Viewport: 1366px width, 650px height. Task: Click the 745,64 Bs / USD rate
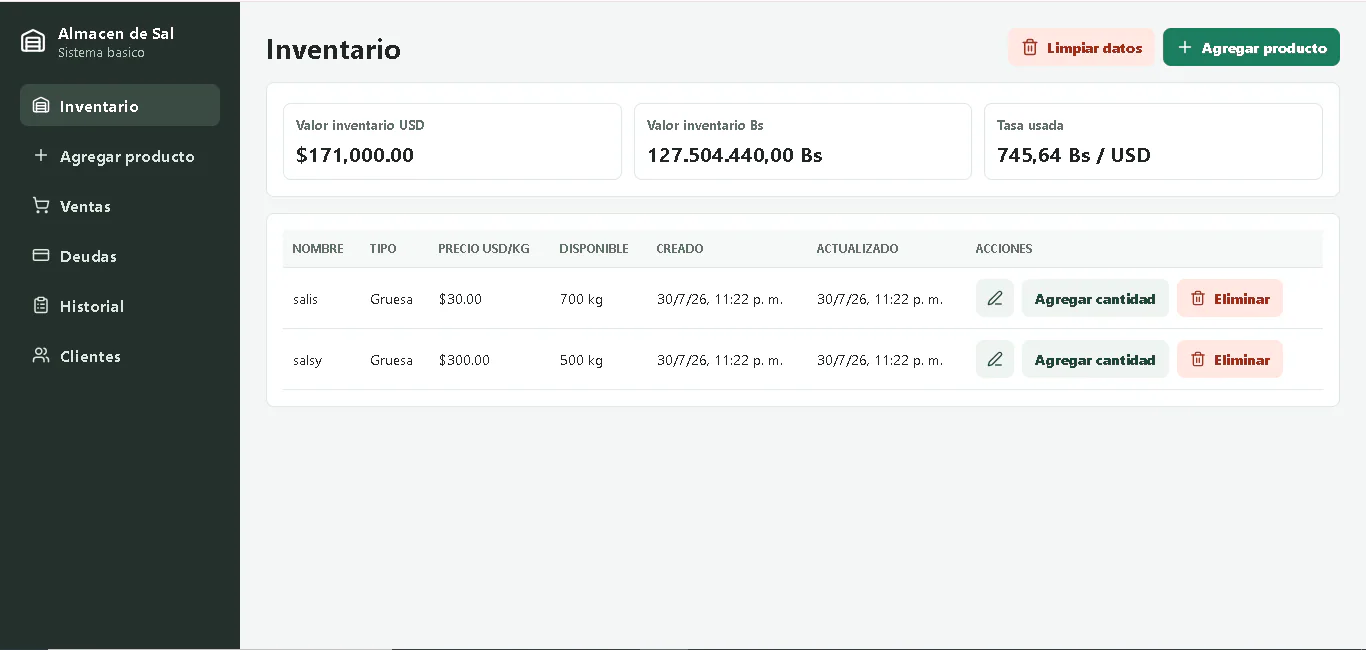tap(1074, 155)
